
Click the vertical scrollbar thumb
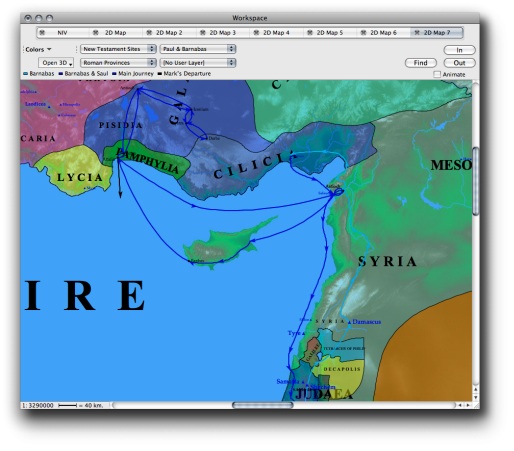[x=476, y=182]
